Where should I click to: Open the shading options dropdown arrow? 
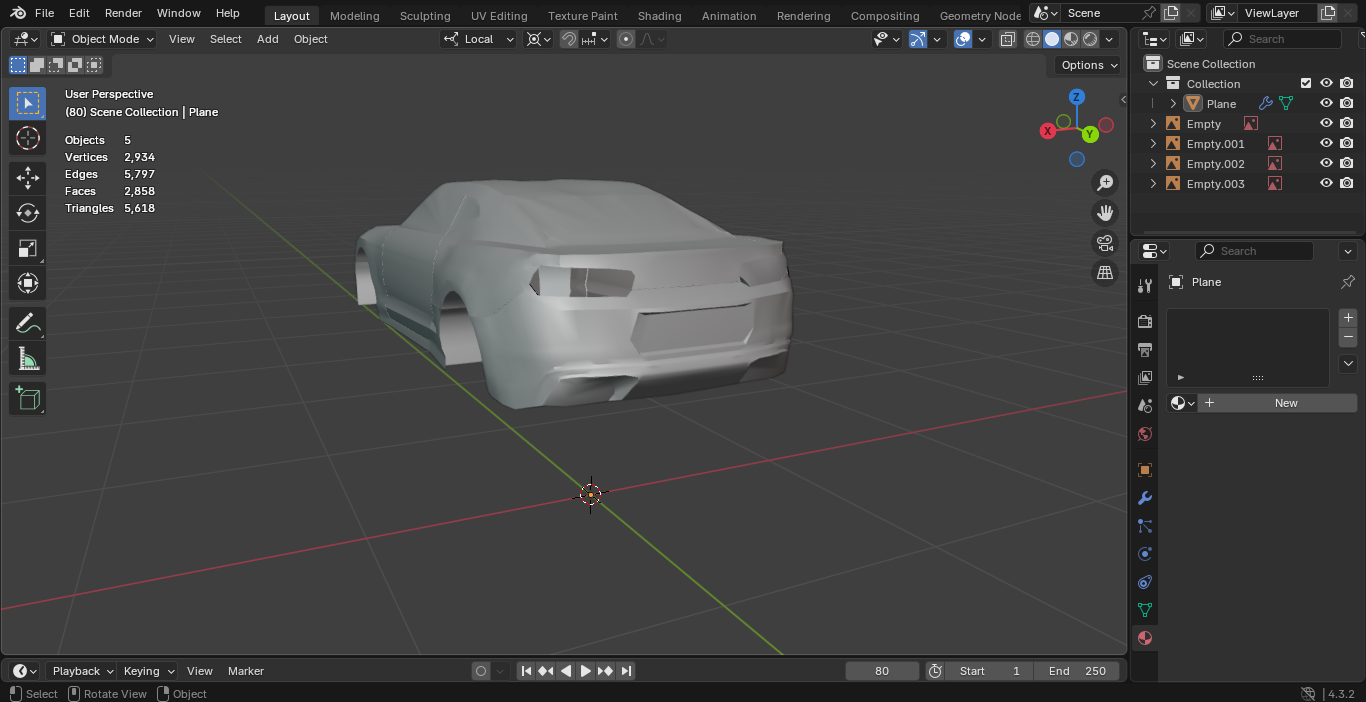1109,39
